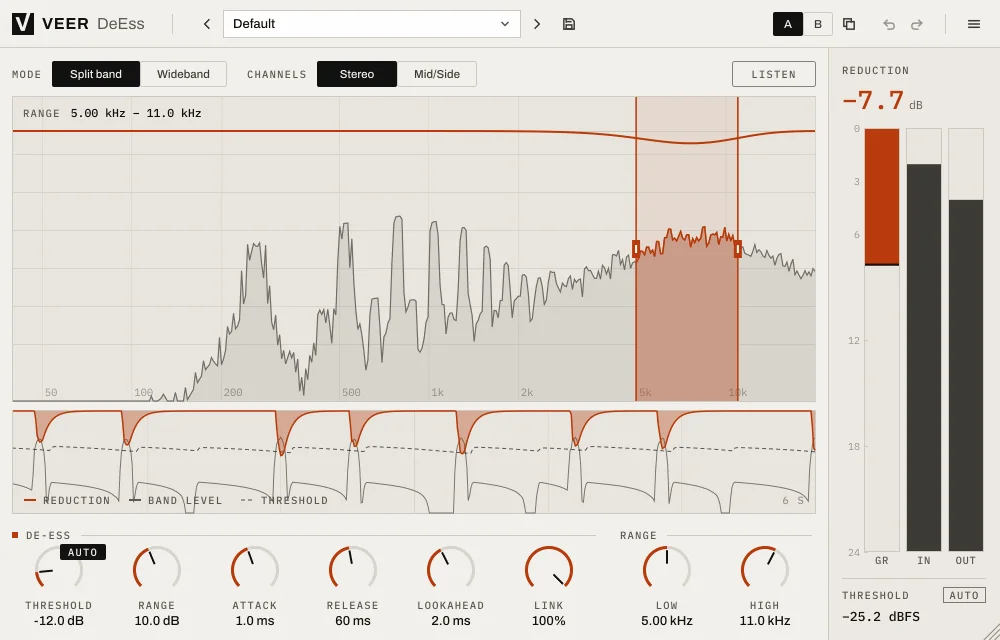Click the High frequency knob
The height and width of the screenshot is (640, 1000).
[x=765, y=569]
